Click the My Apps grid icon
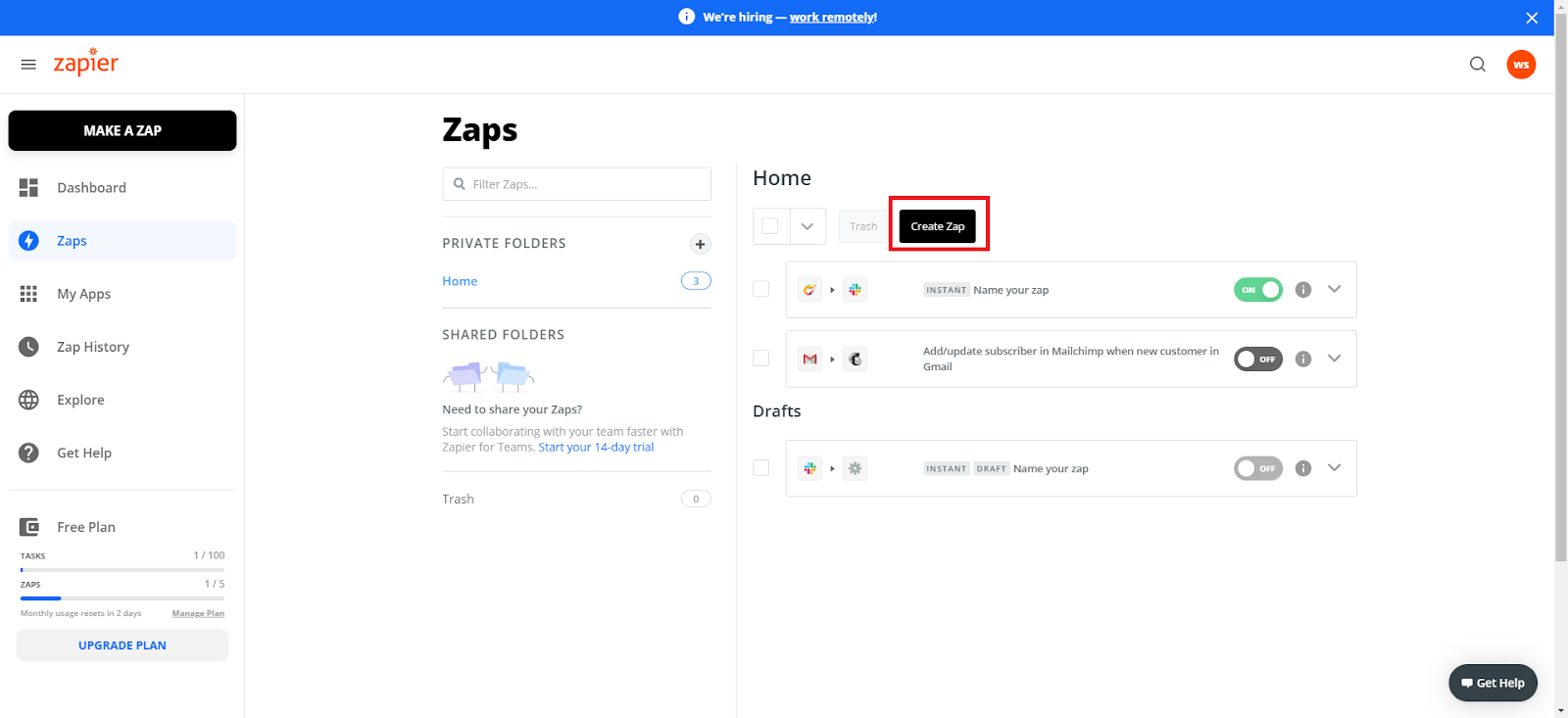The image size is (1568, 718). click(x=28, y=294)
